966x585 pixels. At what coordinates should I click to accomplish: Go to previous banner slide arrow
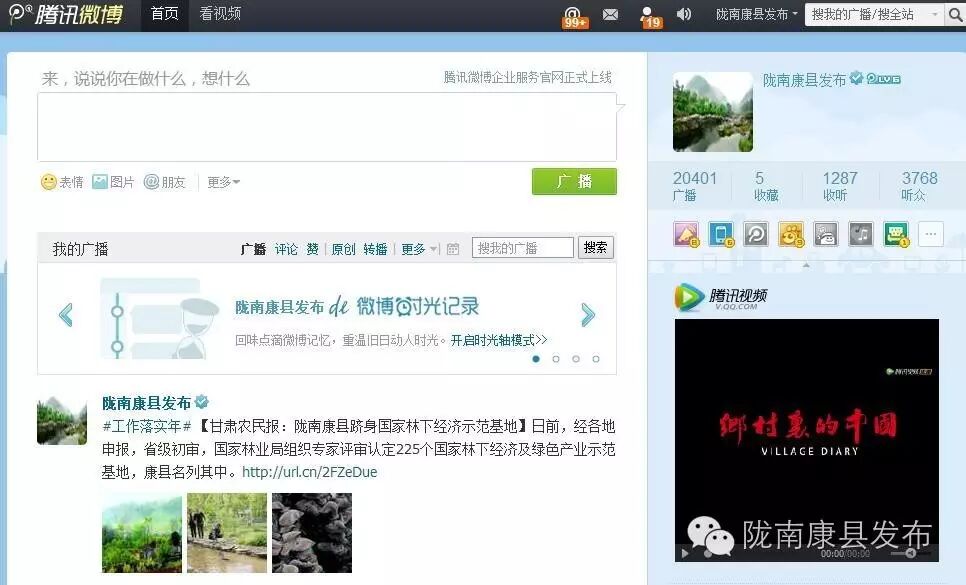tap(65, 315)
